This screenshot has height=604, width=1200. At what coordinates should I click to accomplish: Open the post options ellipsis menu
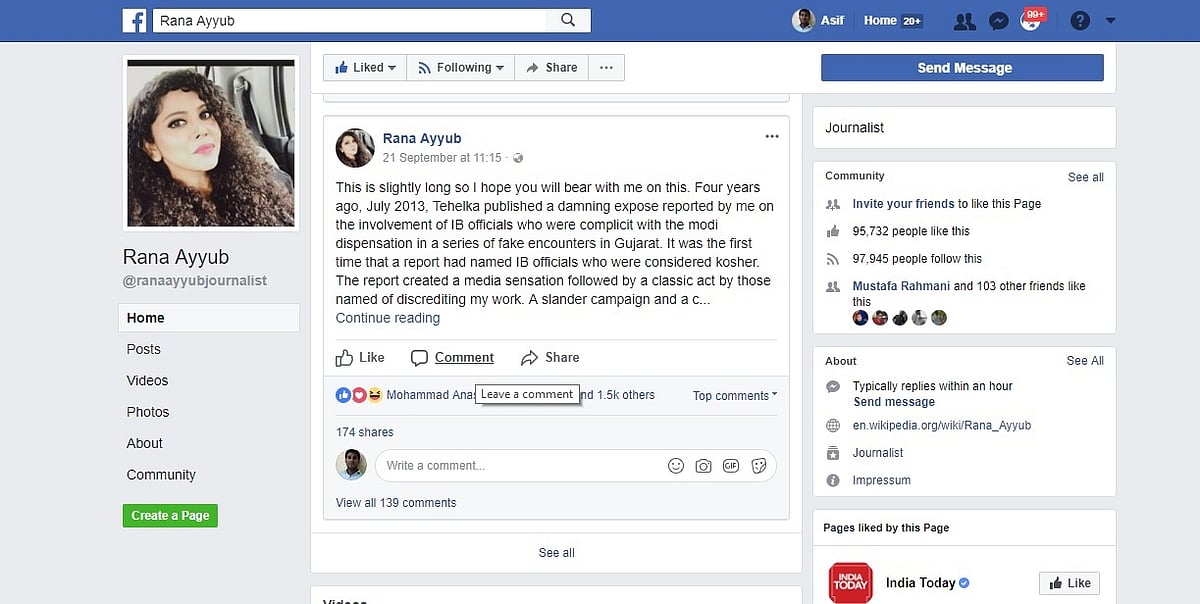click(771, 137)
